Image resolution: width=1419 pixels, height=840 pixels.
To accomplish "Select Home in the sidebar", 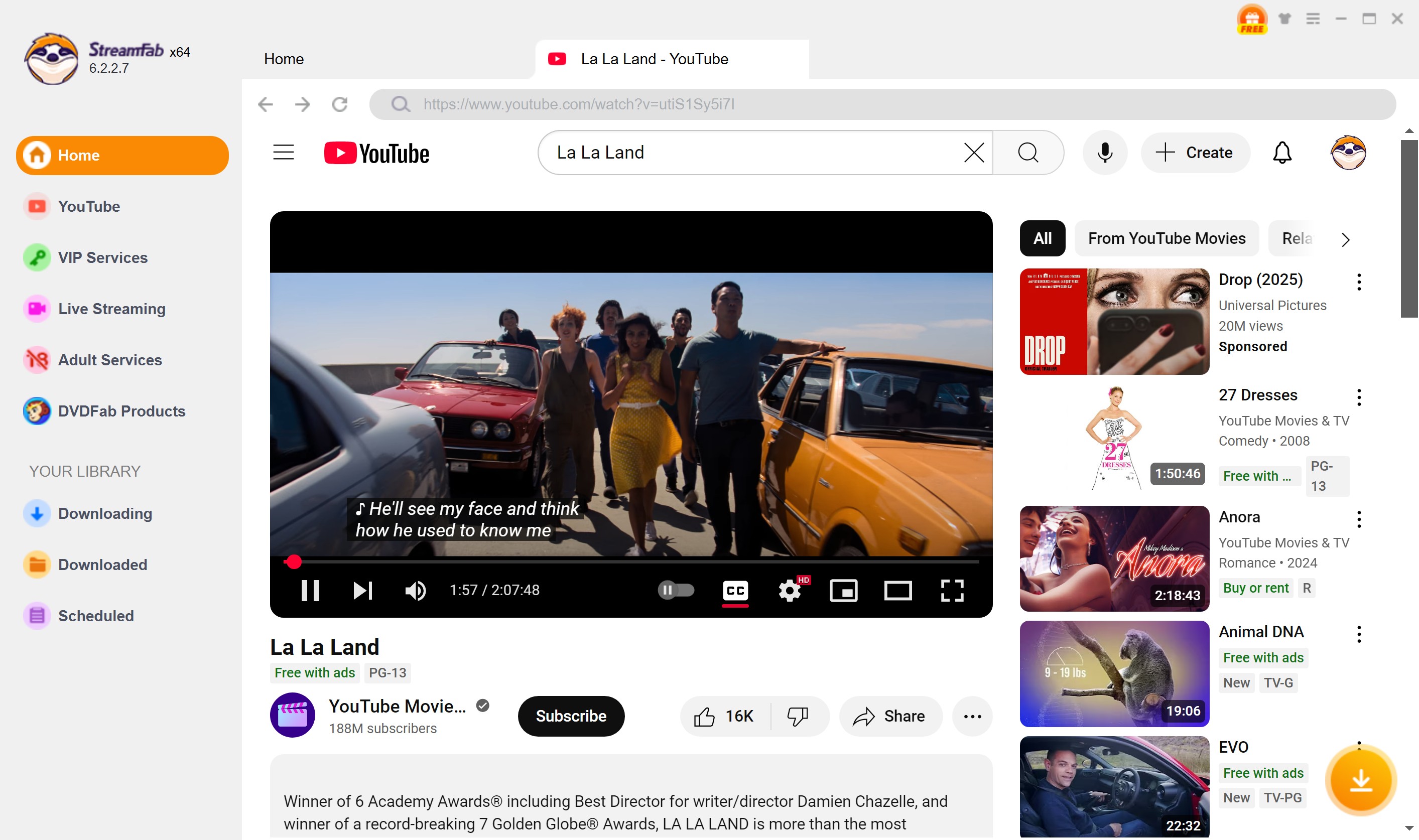I will click(x=122, y=155).
